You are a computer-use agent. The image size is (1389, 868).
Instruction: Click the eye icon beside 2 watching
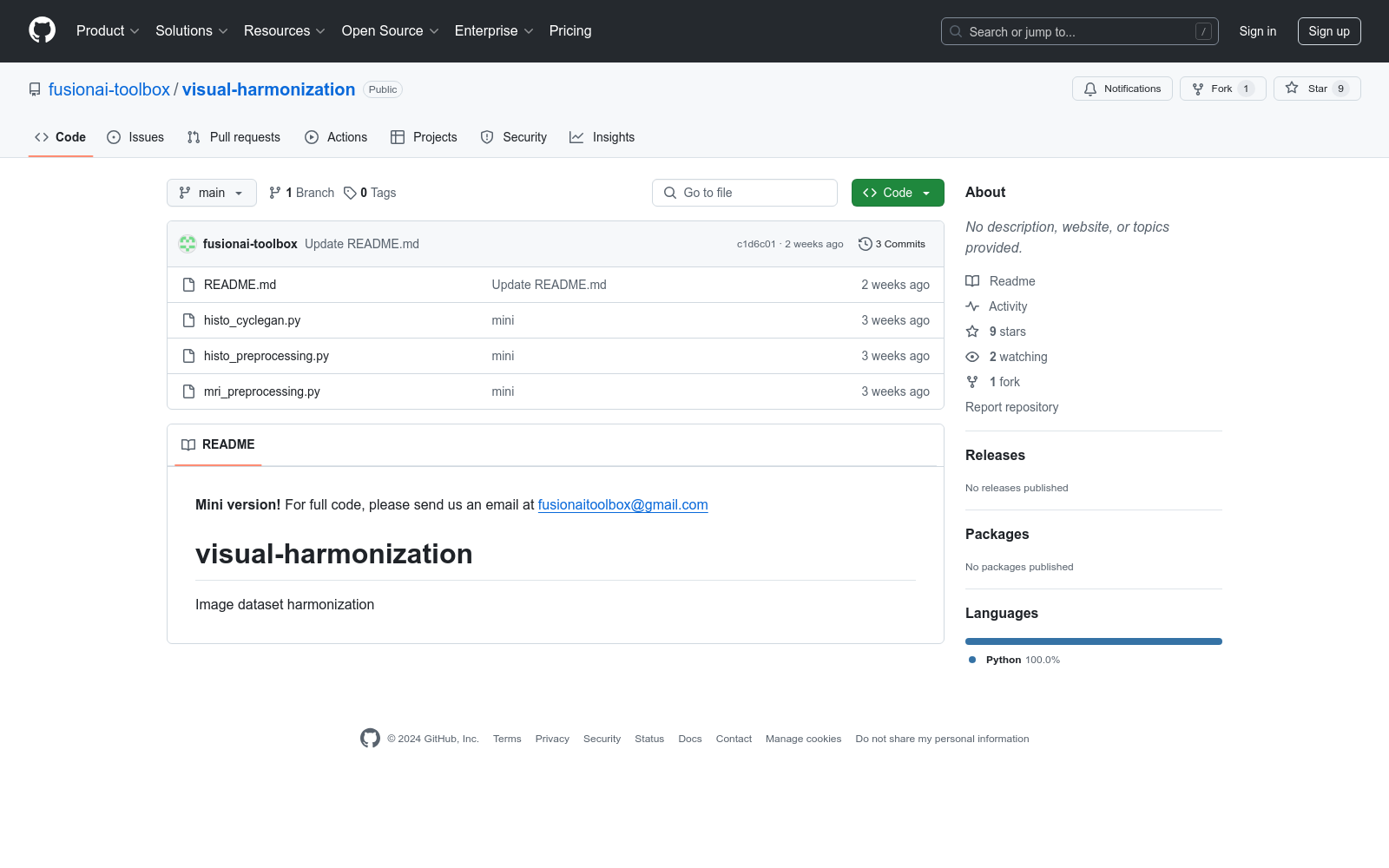(x=972, y=357)
